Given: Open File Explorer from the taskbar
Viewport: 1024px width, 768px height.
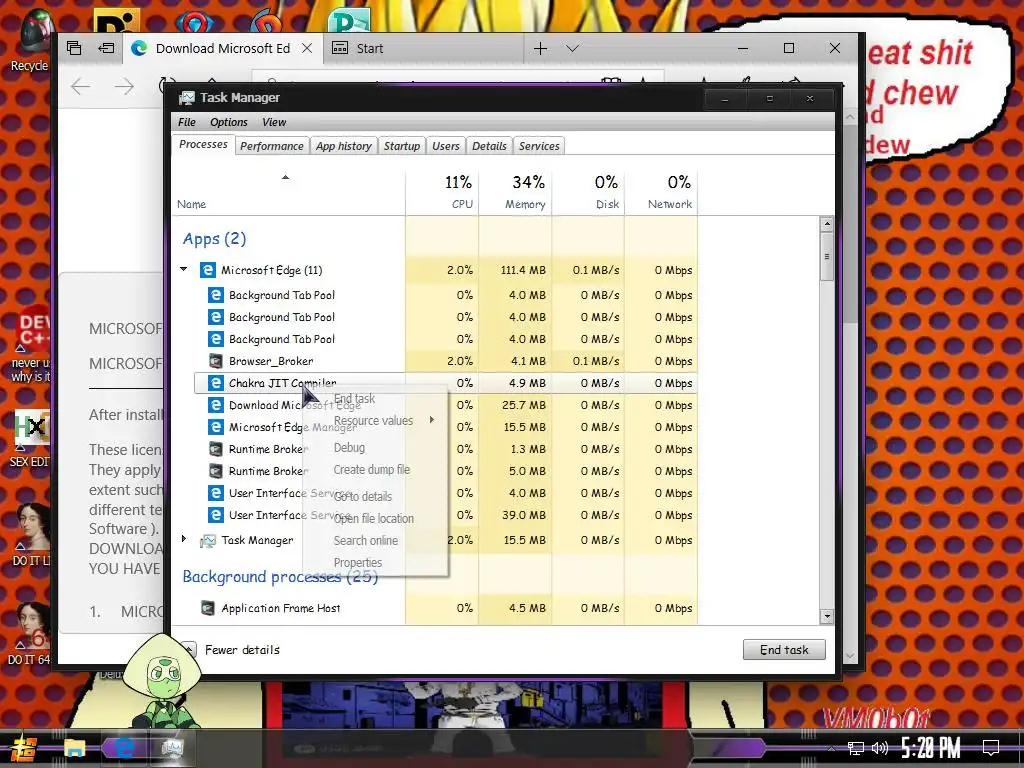Looking at the screenshot, I should coord(74,748).
